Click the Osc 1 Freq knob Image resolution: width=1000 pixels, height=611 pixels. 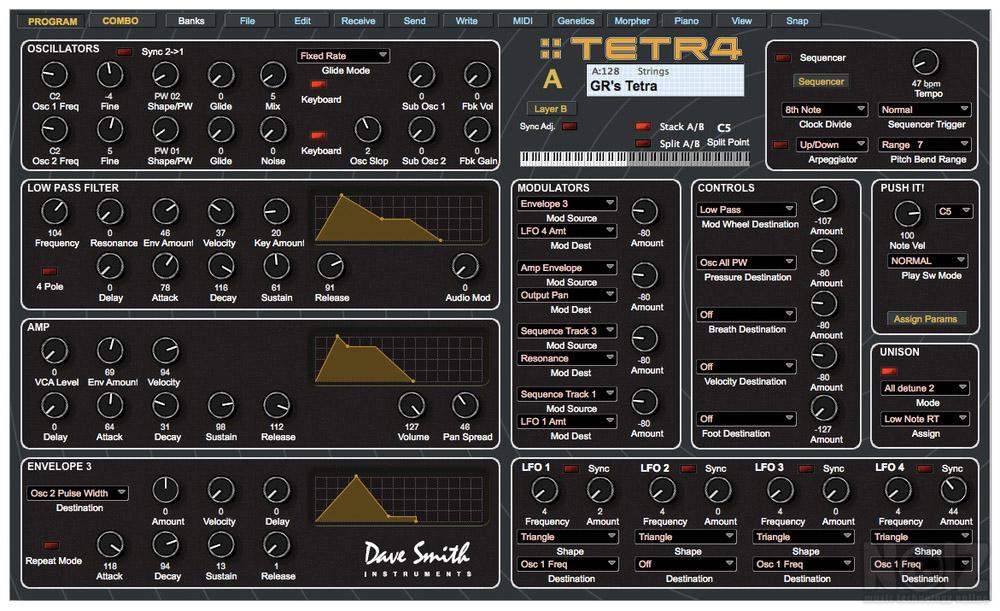tap(53, 75)
